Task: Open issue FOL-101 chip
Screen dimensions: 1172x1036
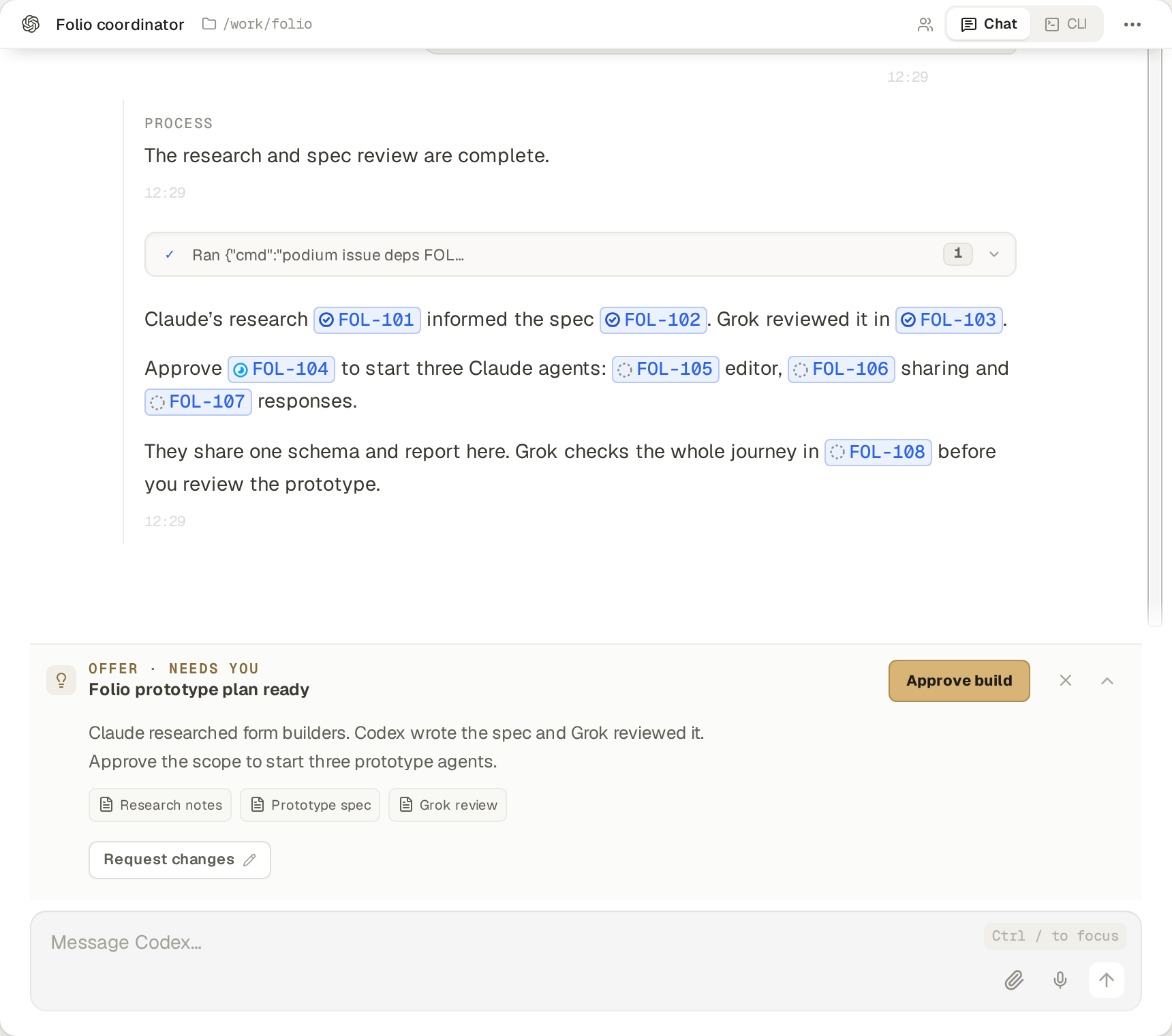Action: [367, 320]
